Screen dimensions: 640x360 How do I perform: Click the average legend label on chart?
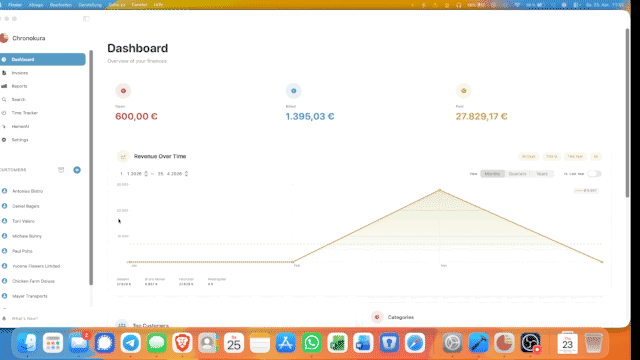(x=586, y=191)
